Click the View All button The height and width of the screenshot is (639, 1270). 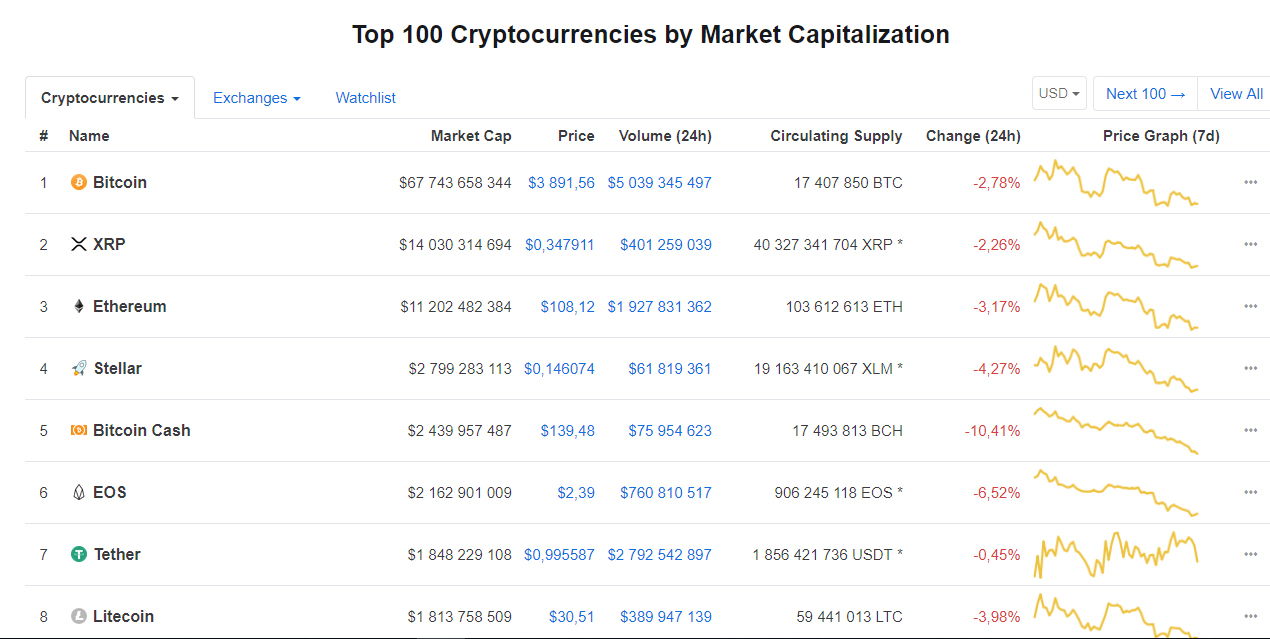1236,94
